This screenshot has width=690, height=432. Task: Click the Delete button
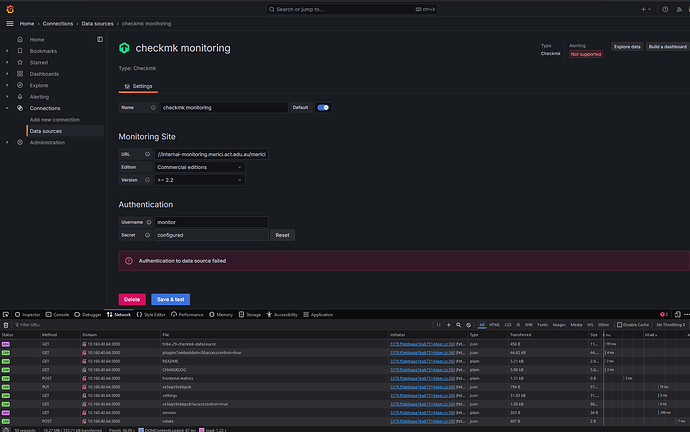[132, 300]
